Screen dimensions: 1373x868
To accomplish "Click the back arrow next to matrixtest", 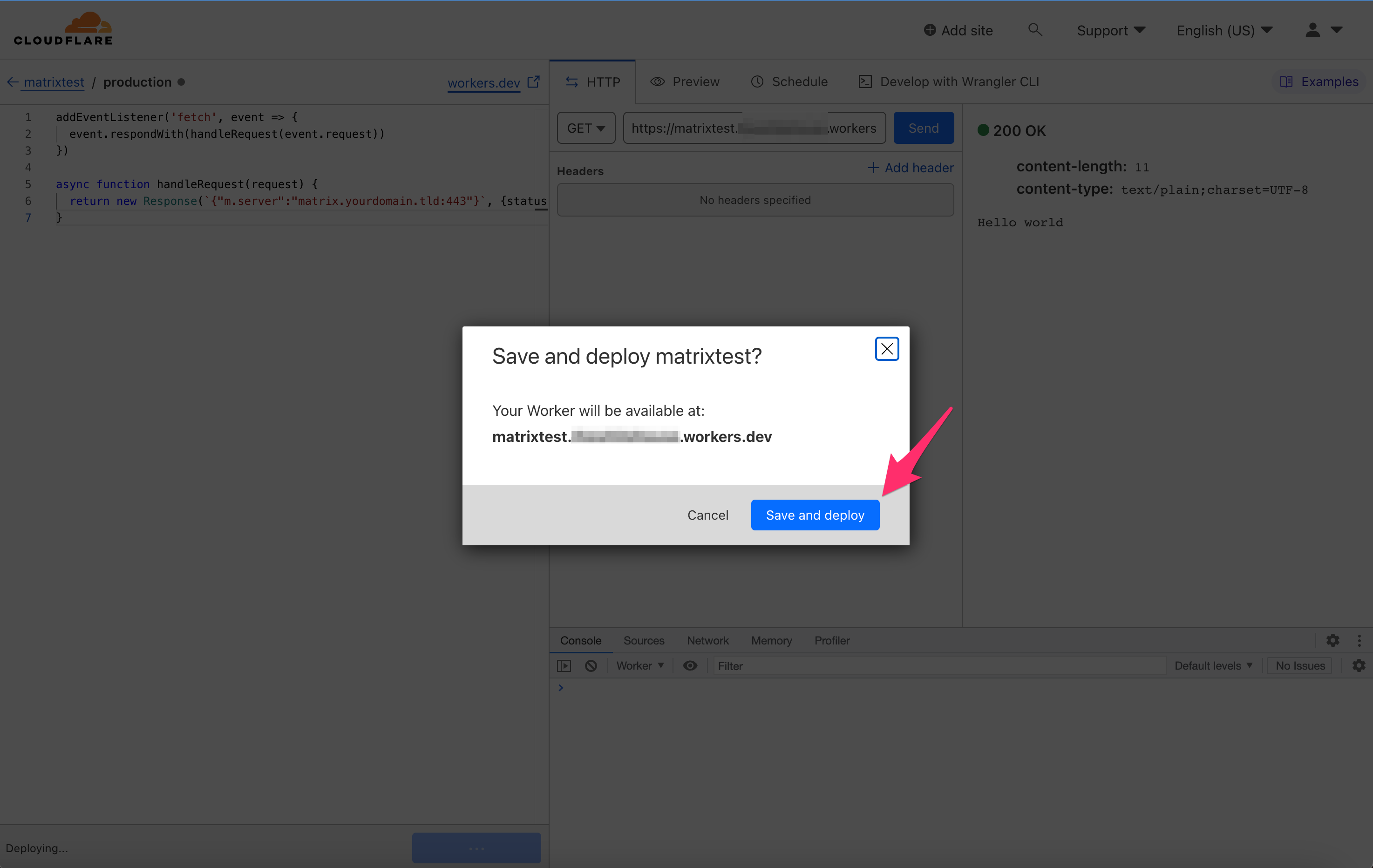I will (x=13, y=82).
